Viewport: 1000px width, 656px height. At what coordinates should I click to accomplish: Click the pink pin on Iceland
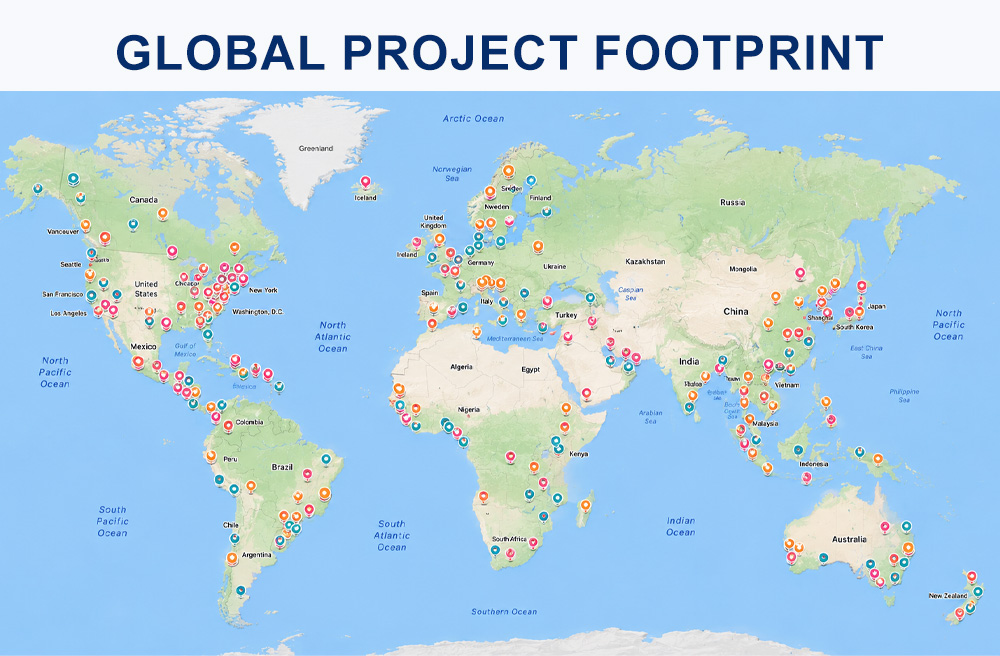pos(365,182)
